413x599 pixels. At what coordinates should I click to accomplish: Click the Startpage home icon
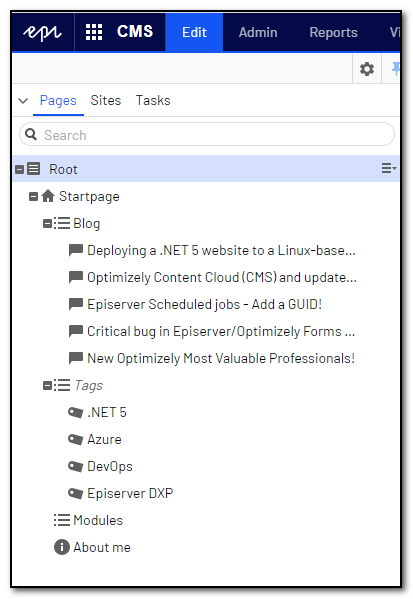coord(48,196)
